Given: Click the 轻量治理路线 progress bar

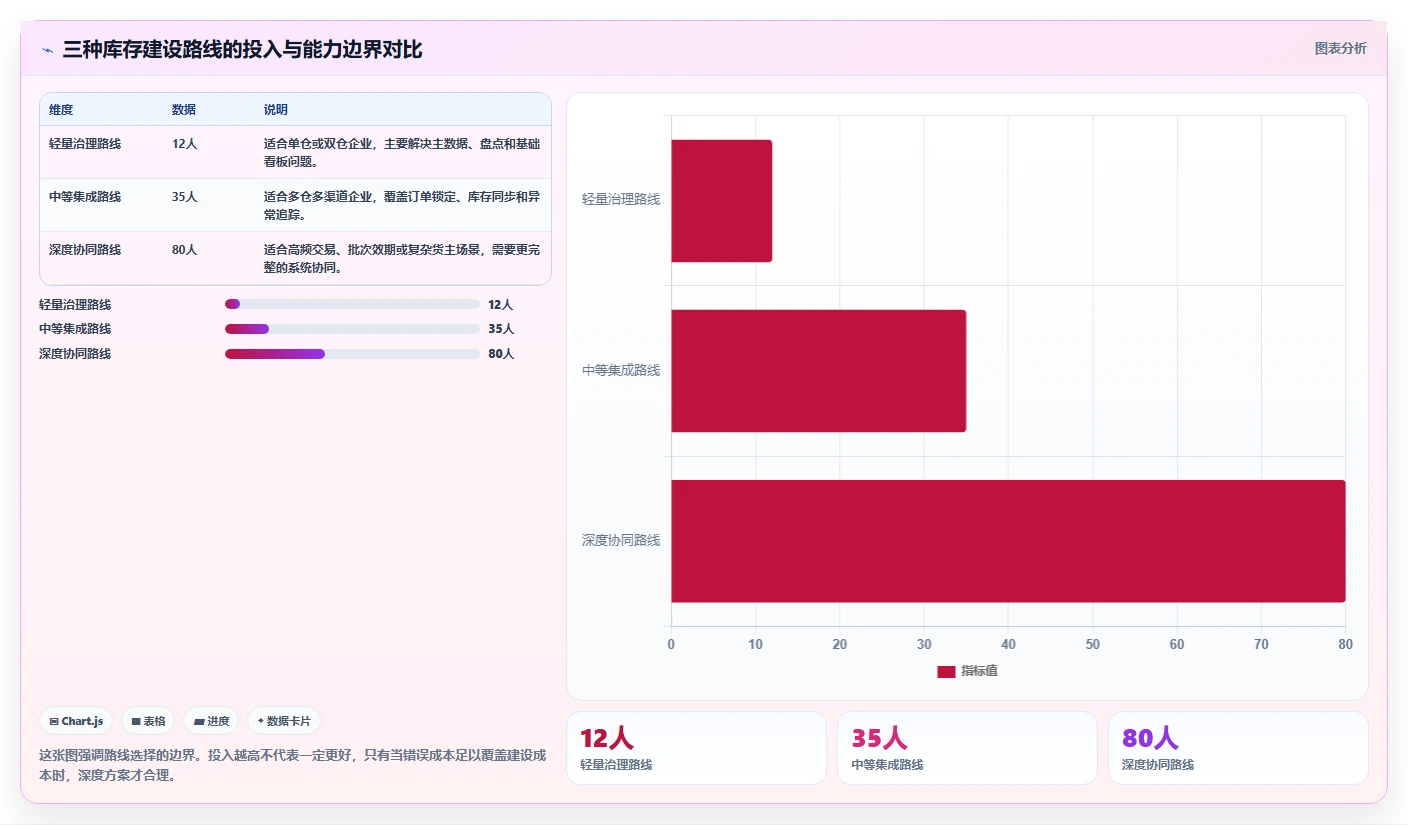Looking at the screenshot, I should [352, 304].
